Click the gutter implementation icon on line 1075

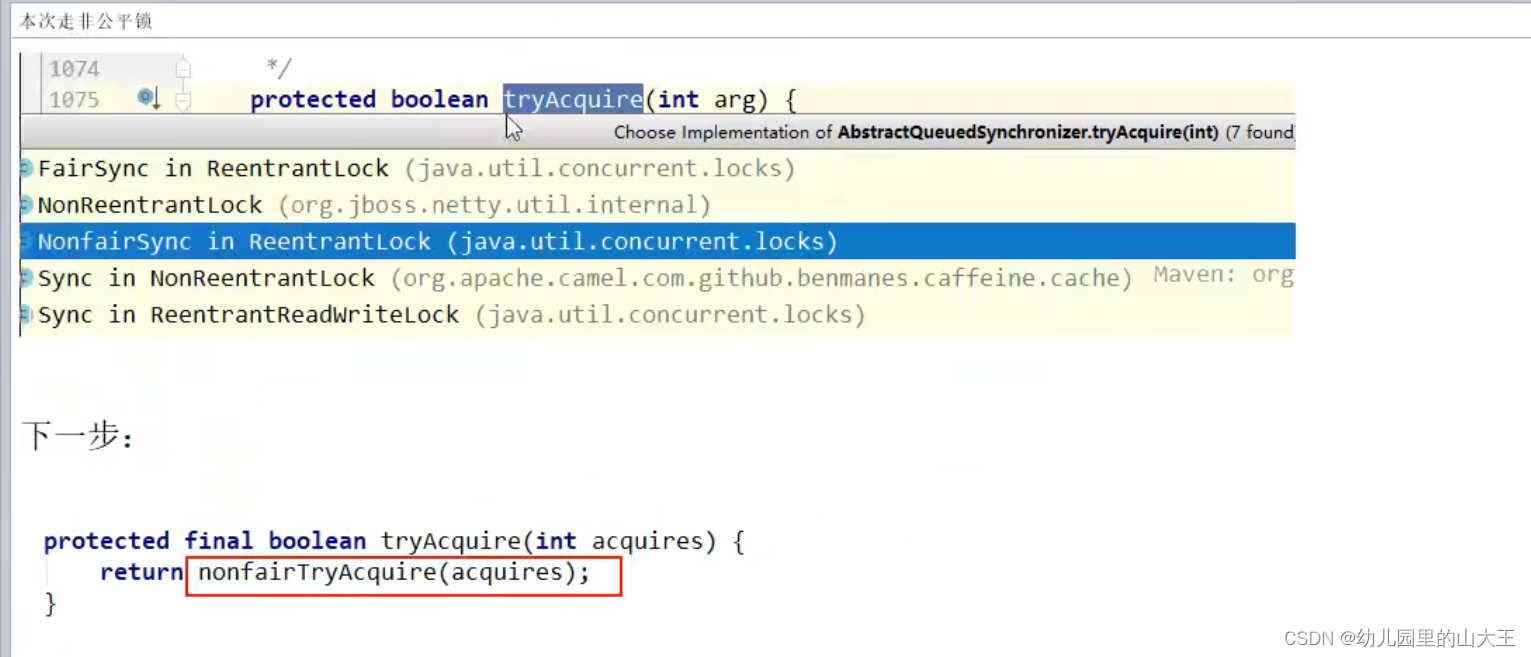[x=148, y=98]
